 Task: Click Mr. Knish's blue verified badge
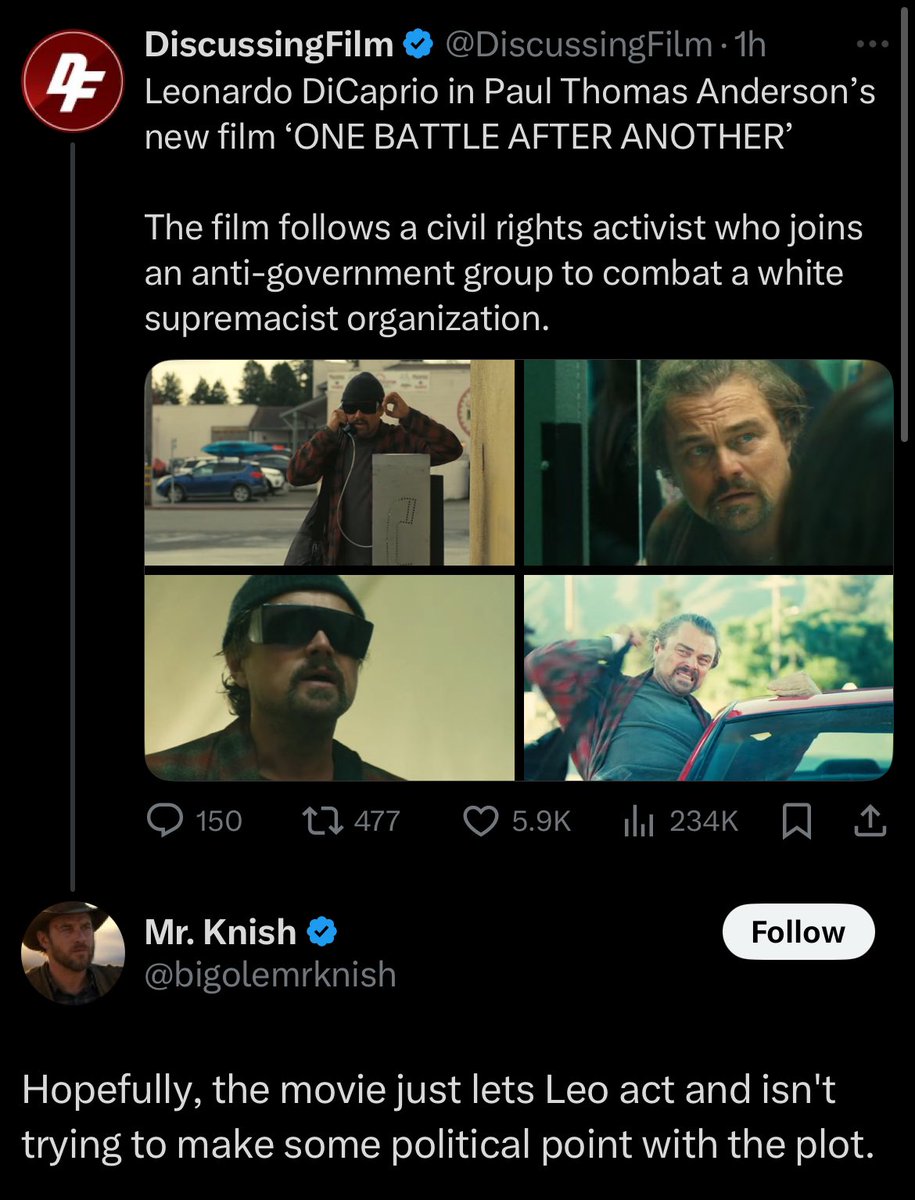pyautogui.click(x=320, y=932)
